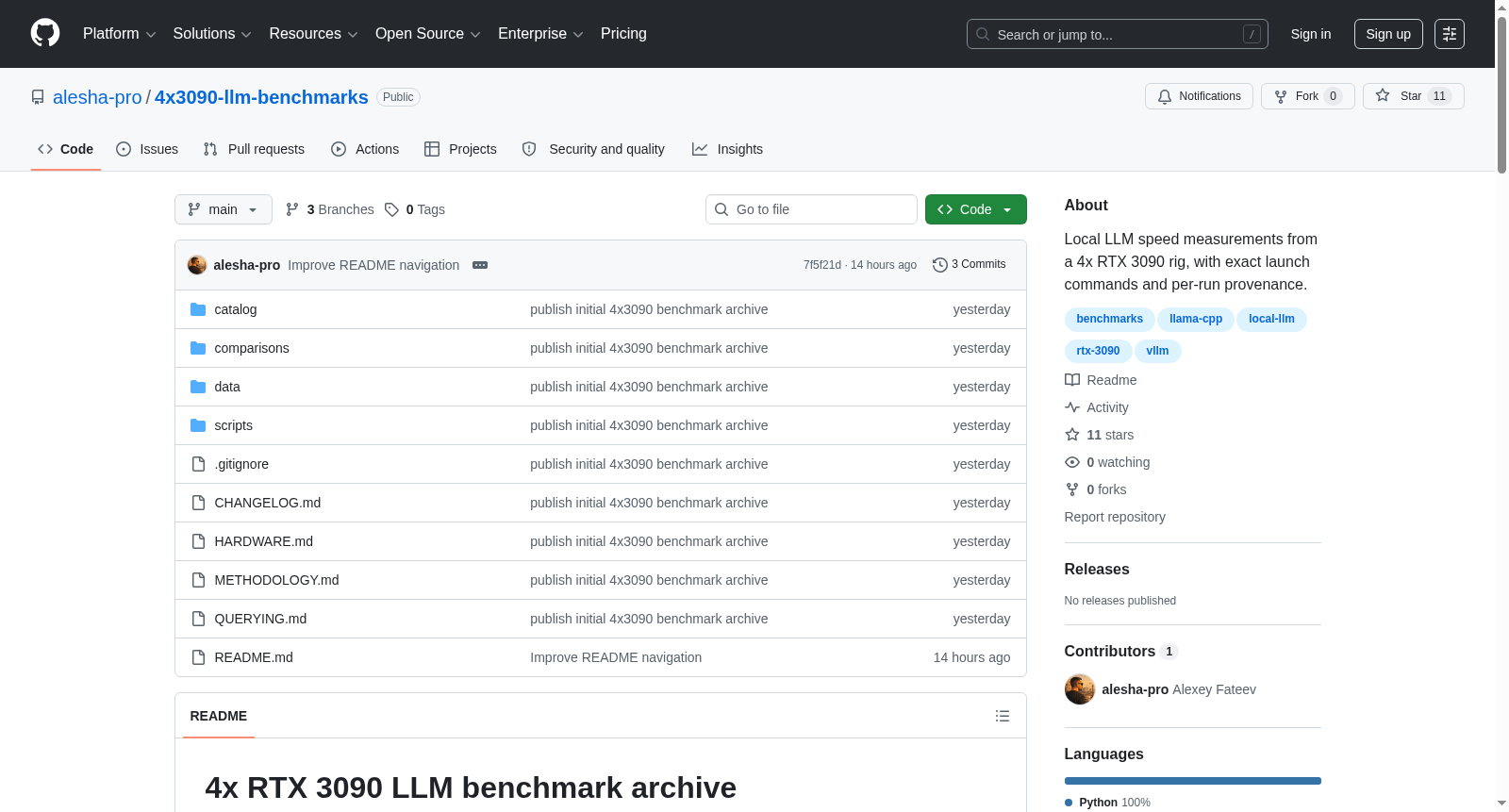Open the command palette icon button
This screenshot has width=1509, height=812.
tap(1450, 34)
